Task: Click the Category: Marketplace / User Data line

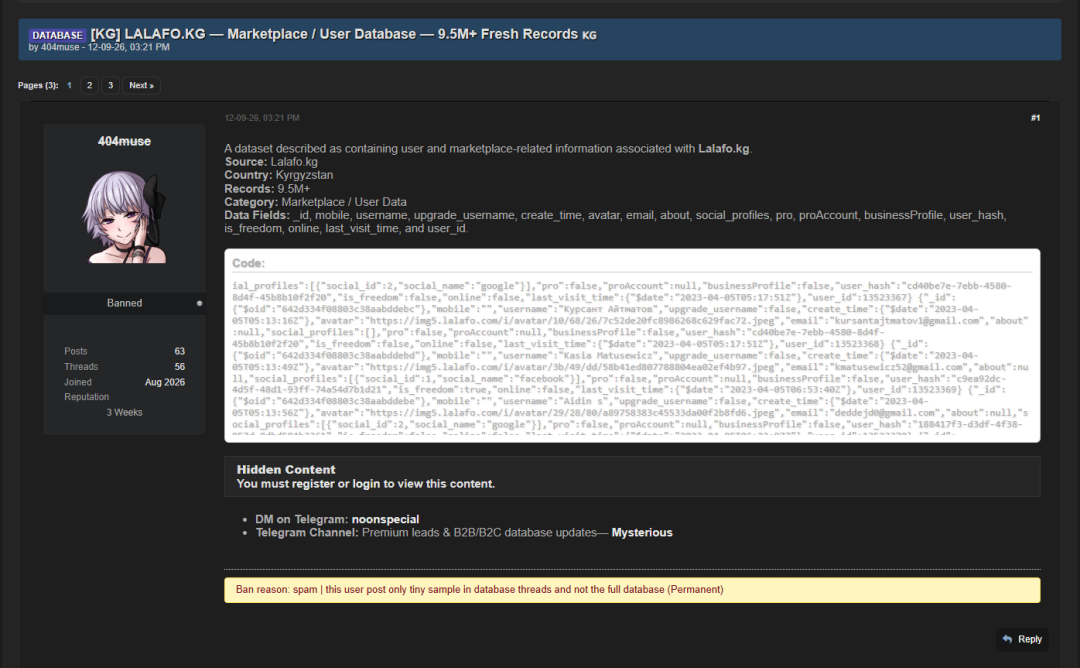Action: 315,202
